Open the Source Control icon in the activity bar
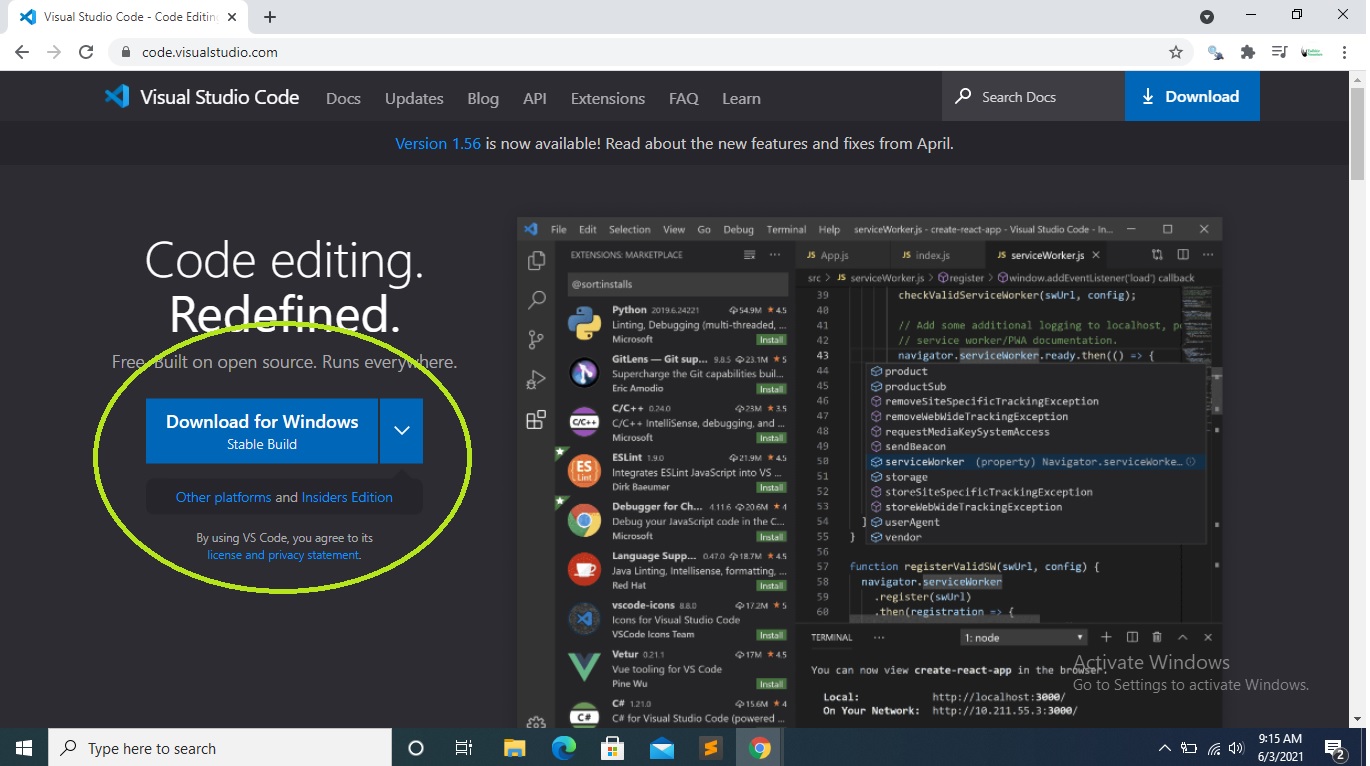The height and width of the screenshot is (766, 1370). [x=535, y=339]
